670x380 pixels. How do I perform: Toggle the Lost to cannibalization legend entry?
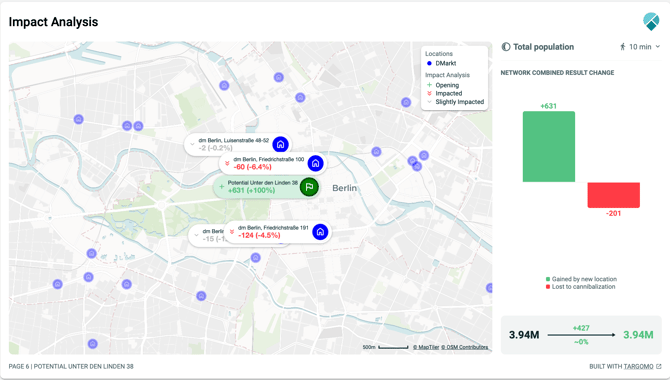[x=580, y=287]
